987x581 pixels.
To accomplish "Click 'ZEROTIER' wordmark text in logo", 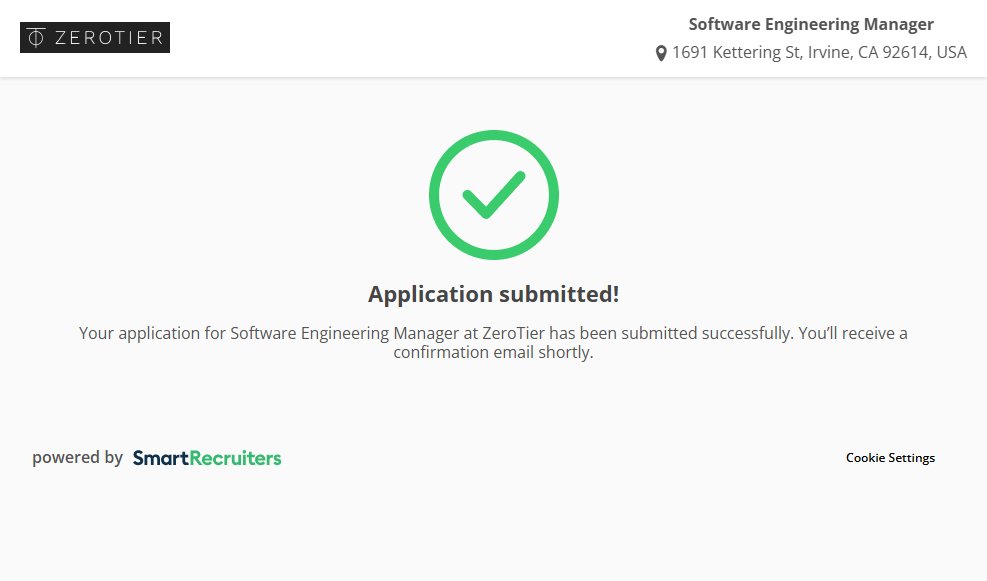I will pos(108,38).
